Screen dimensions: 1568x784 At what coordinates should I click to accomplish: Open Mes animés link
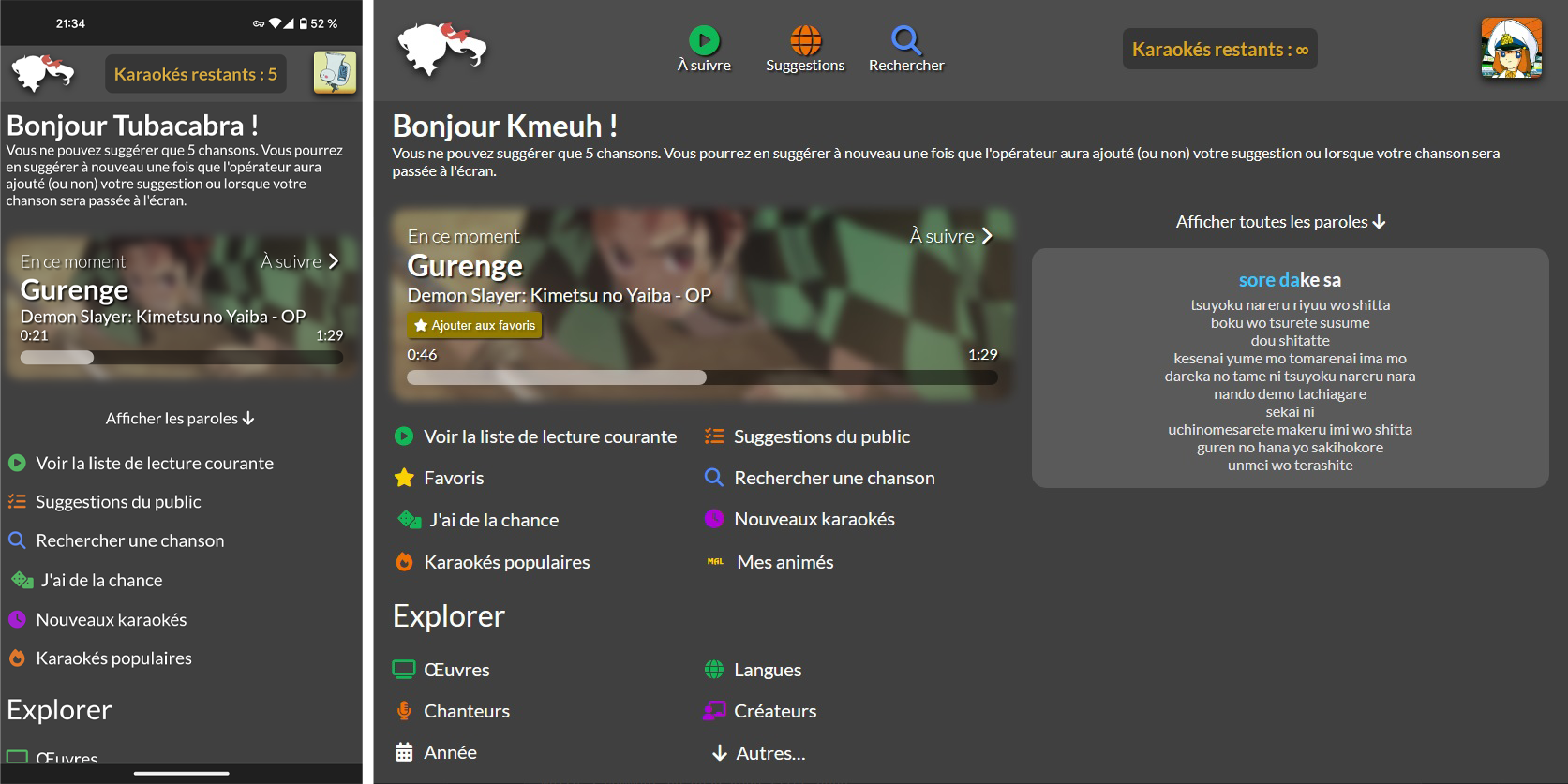[769, 562]
